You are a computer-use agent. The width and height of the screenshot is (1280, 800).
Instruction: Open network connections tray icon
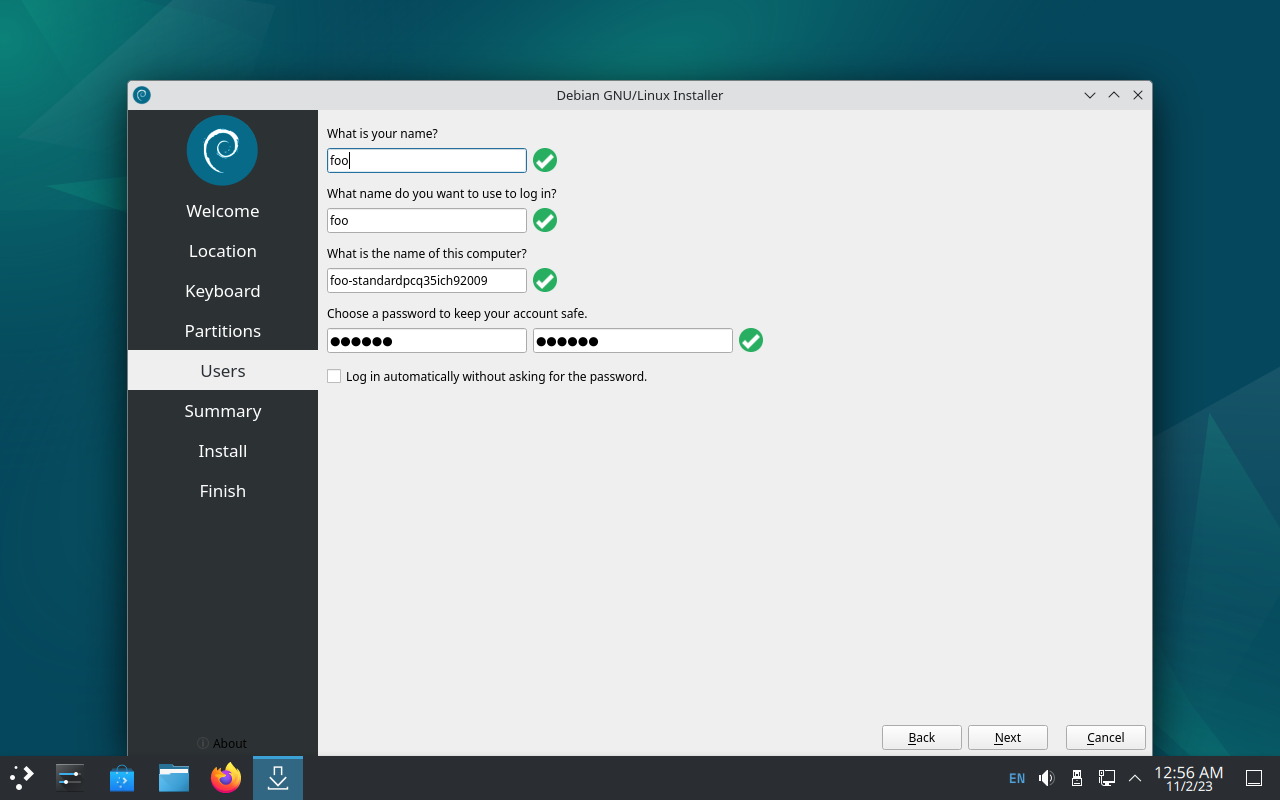point(1107,778)
